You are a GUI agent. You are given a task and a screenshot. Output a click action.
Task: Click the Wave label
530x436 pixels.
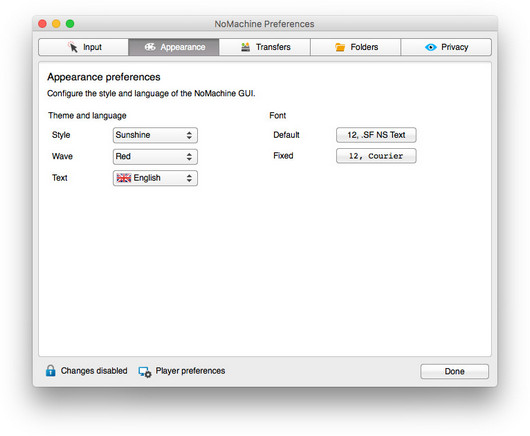point(62,156)
